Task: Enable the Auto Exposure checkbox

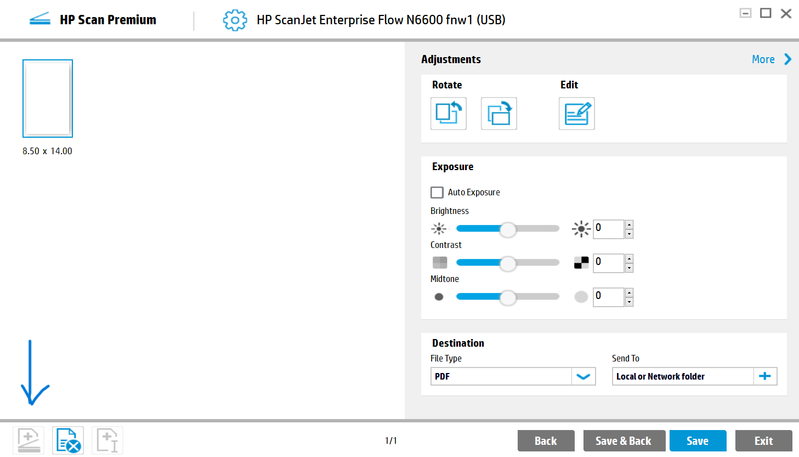Action: pyautogui.click(x=437, y=192)
